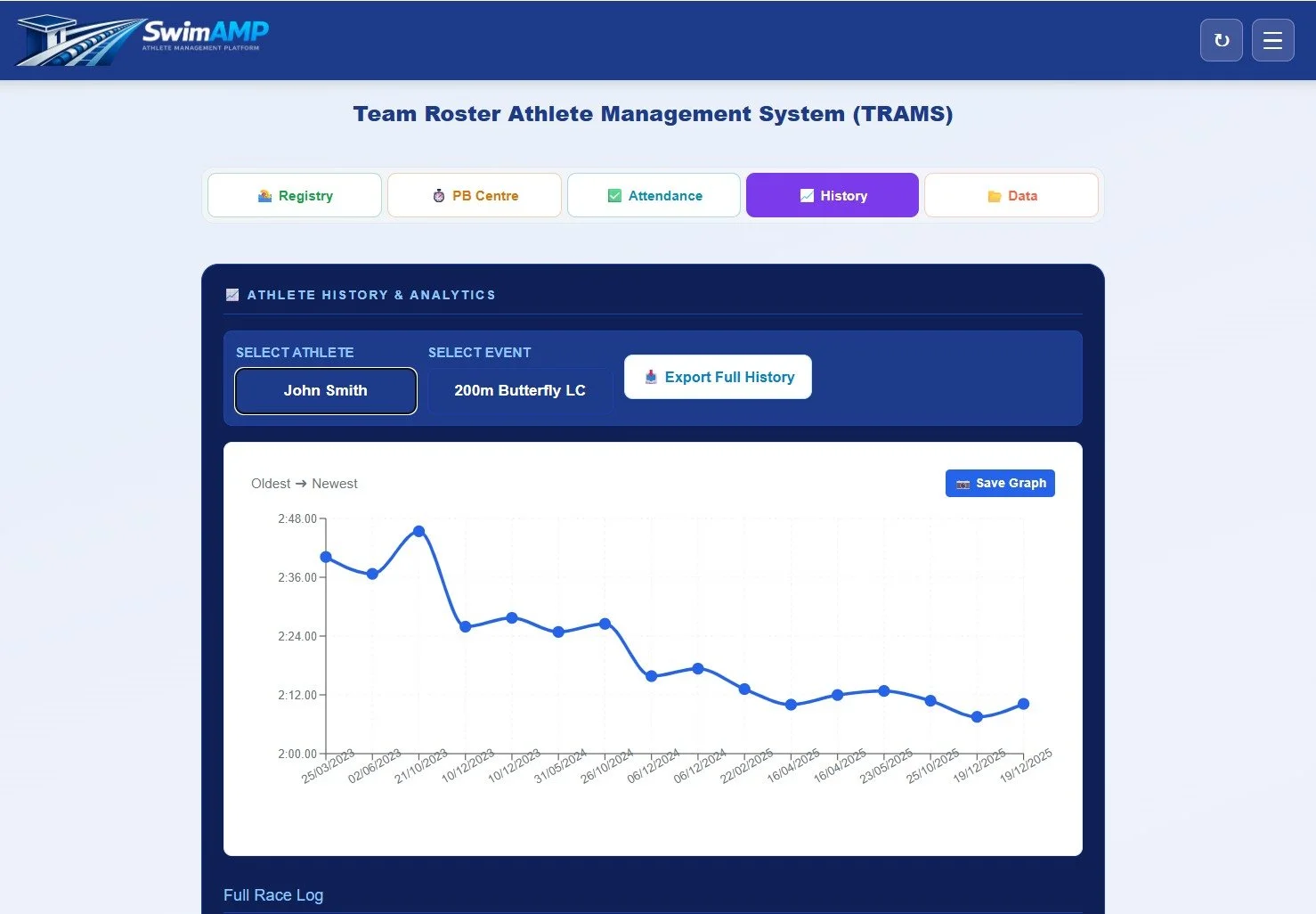Click the checkmark icon on Attendance tab

click(x=614, y=196)
